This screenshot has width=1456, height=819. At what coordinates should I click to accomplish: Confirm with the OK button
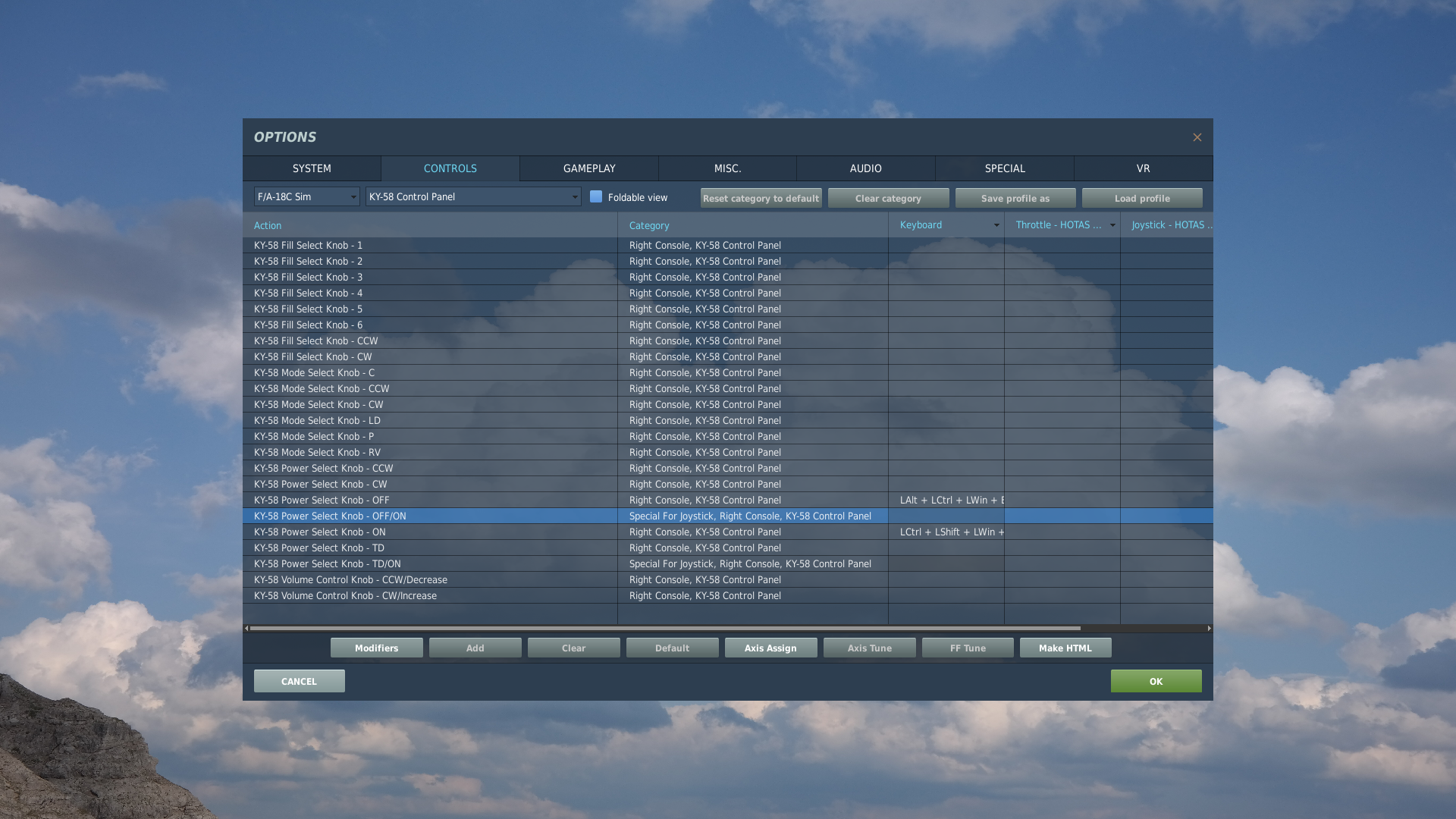point(1156,681)
